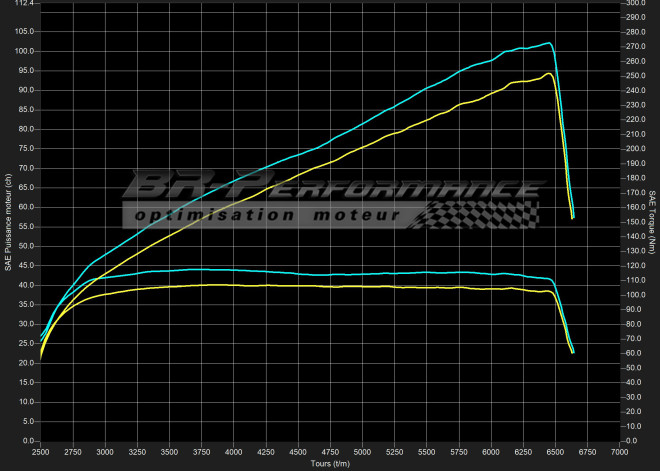Select the 'SAE Puissance moteur (ch)' axis label
The image size is (660, 471).
[8, 222]
